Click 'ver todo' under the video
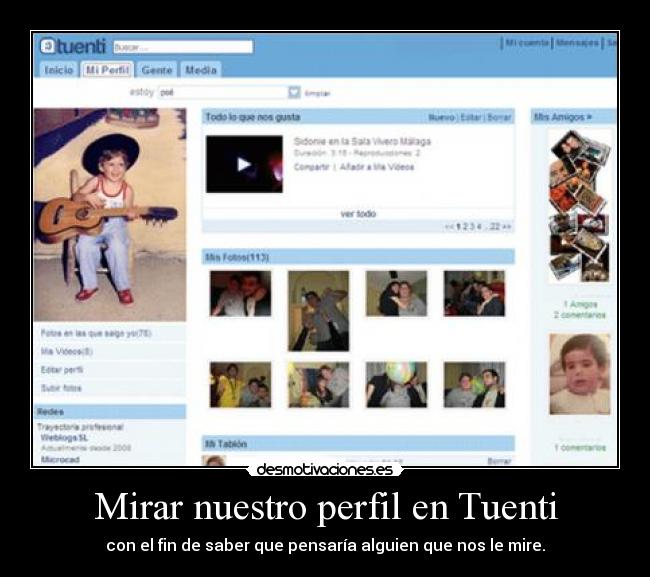 coord(358,214)
